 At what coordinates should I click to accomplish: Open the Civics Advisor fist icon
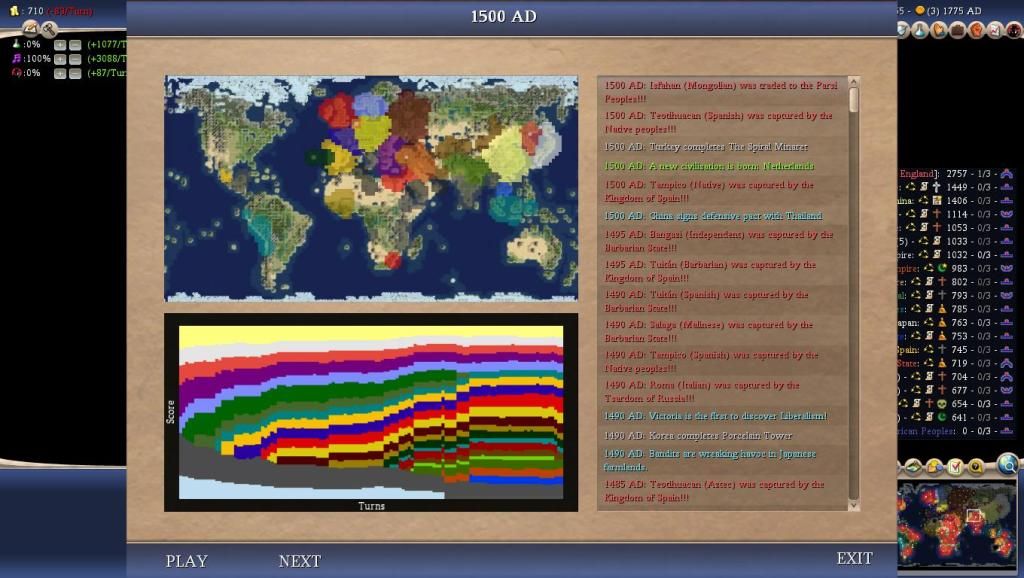(976, 30)
